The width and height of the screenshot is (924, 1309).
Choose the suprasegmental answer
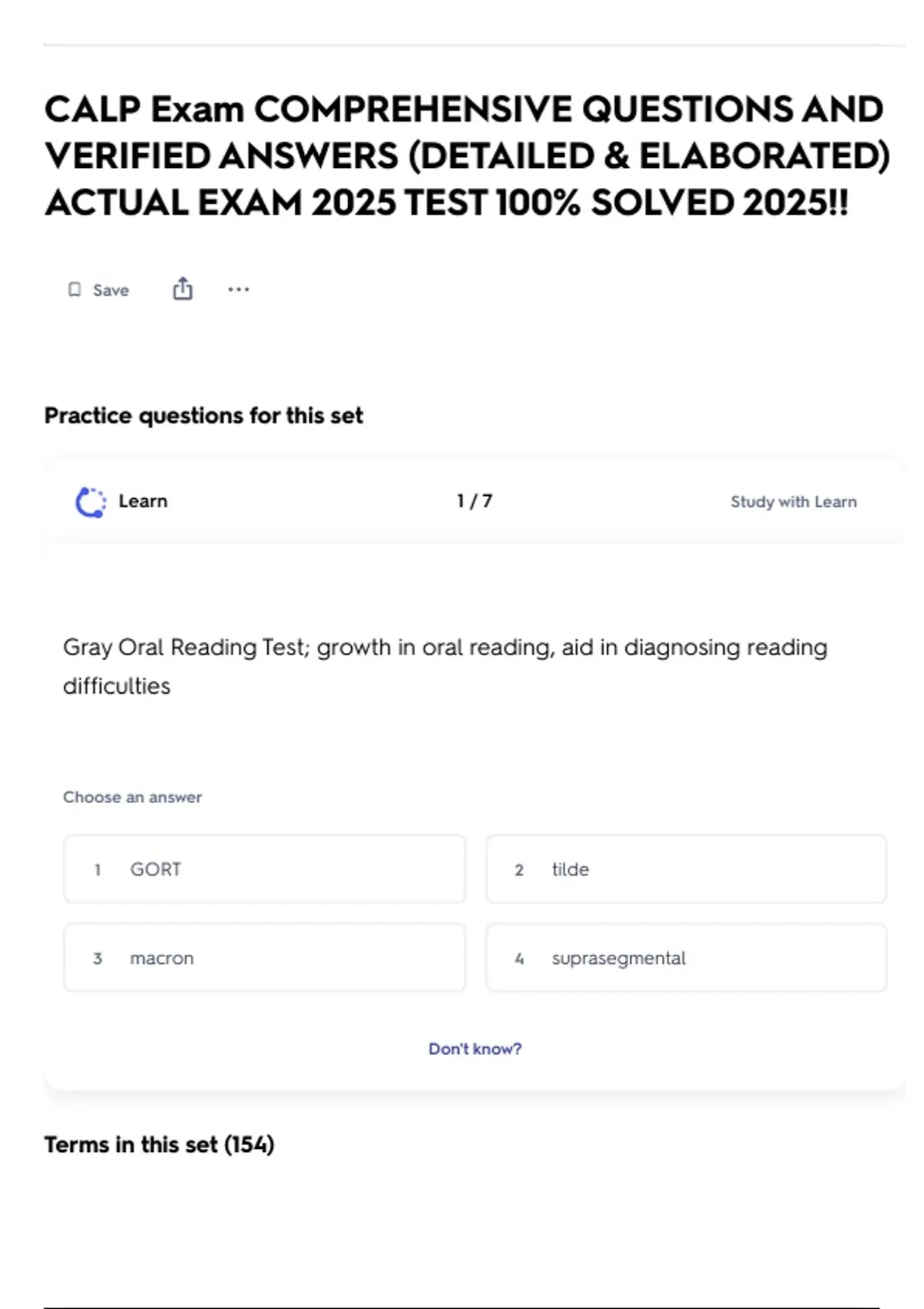coord(685,958)
